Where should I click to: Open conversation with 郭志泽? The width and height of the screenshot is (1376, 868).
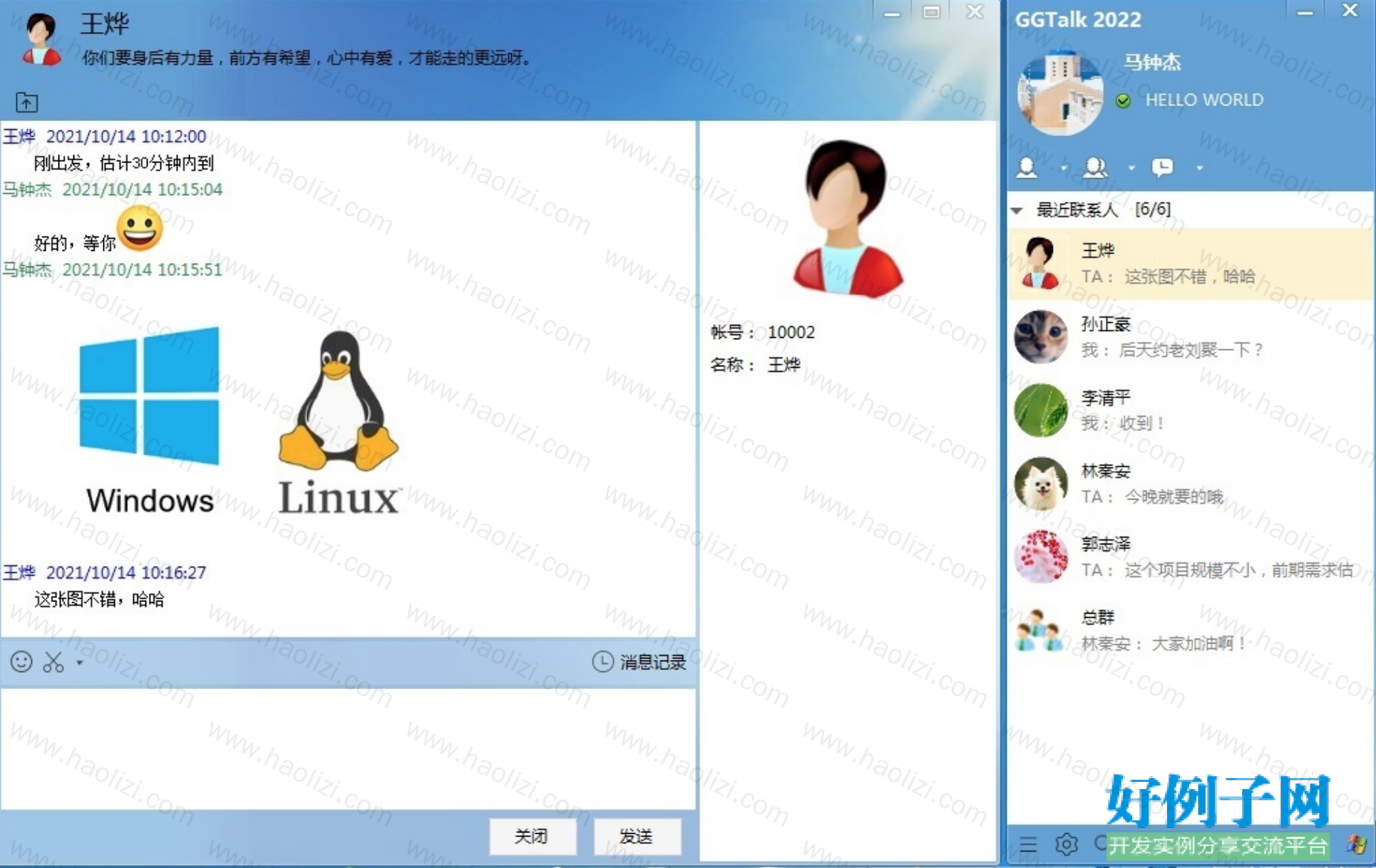pos(1191,557)
